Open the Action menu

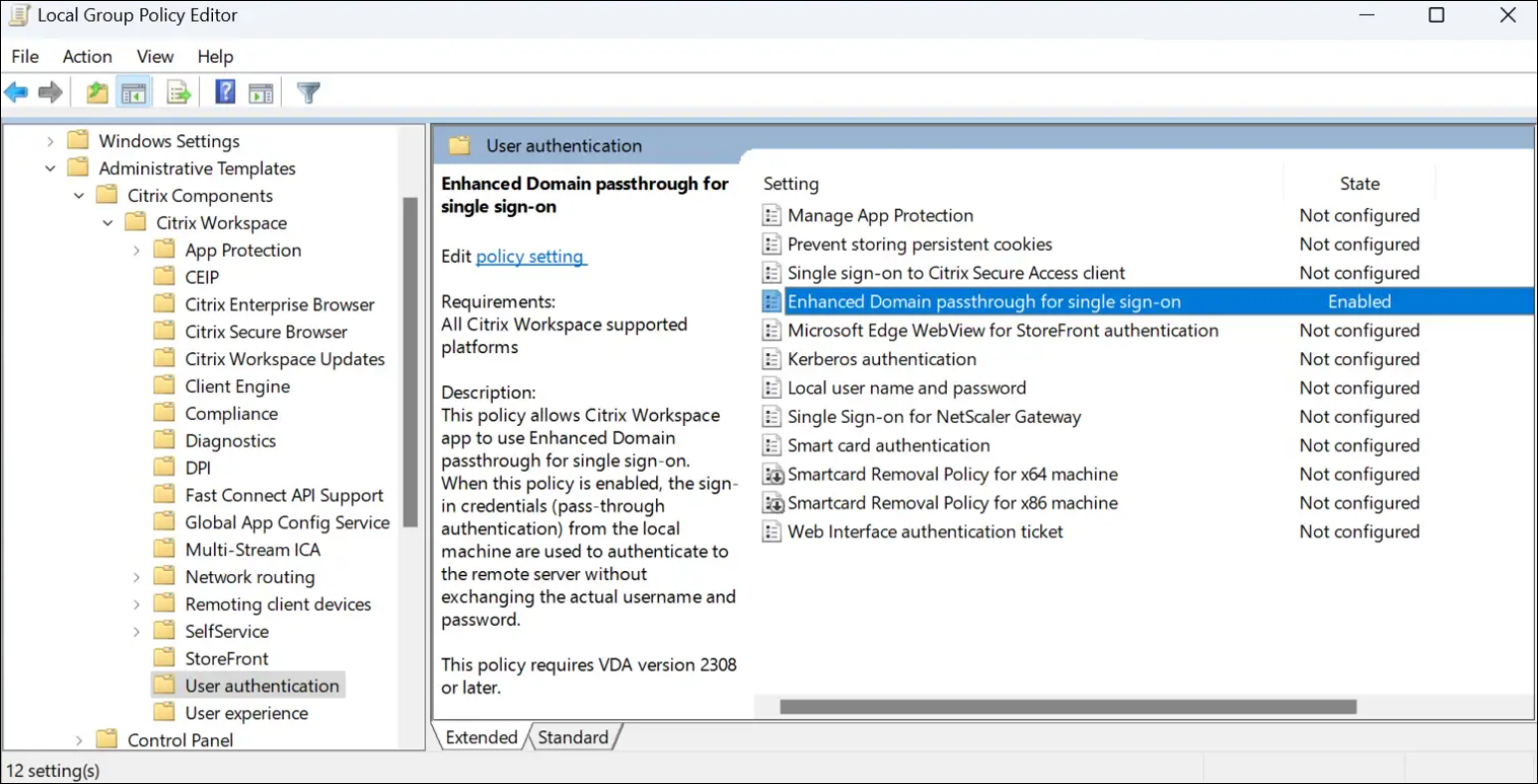tap(88, 57)
